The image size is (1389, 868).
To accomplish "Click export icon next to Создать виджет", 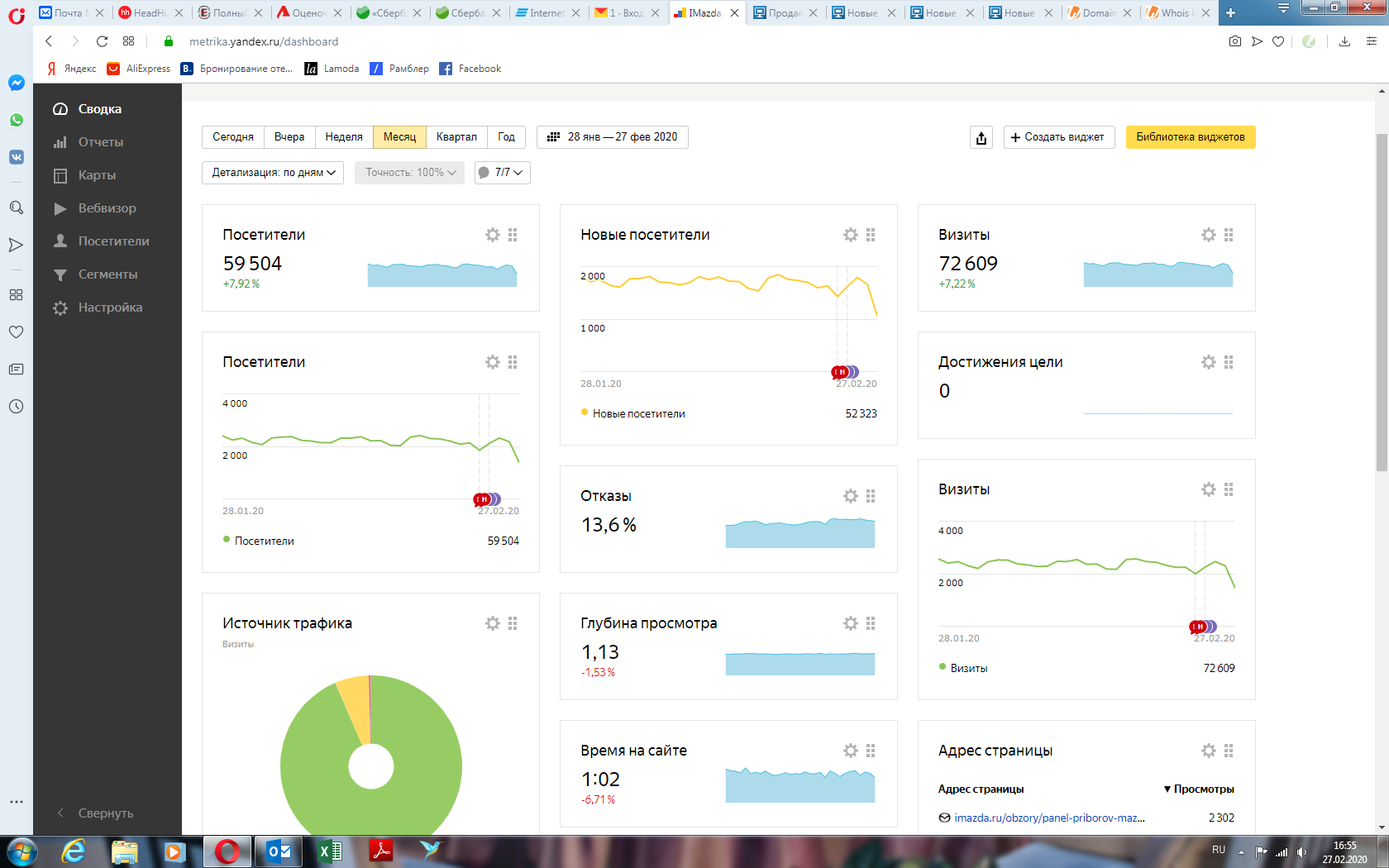I will pyautogui.click(x=981, y=137).
